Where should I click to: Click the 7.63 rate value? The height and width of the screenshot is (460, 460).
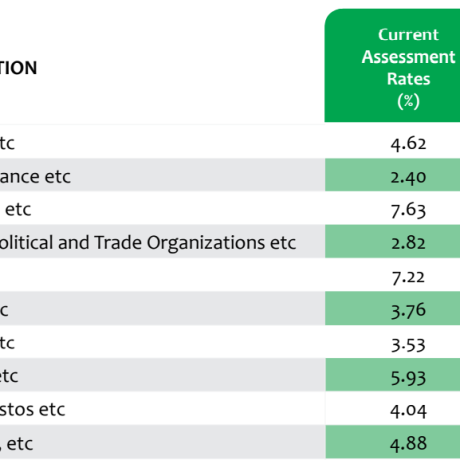click(408, 210)
